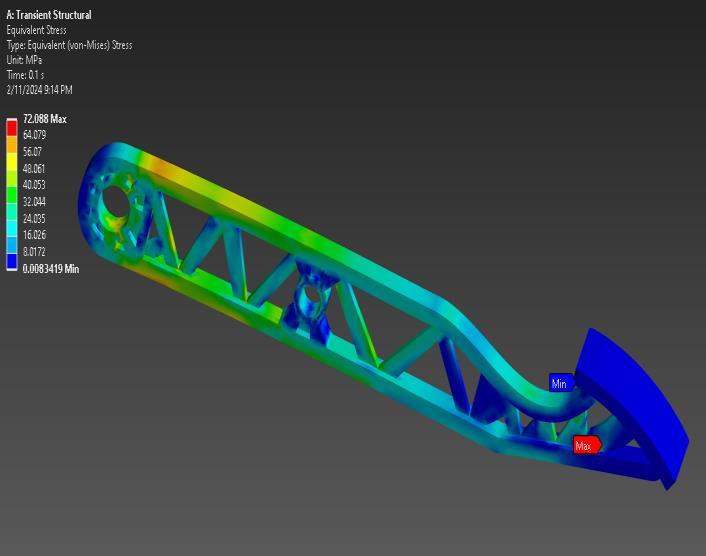This screenshot has width=706, height=556.
Task: Click the 40.053 legend value
Action: (x=34, y=185)
